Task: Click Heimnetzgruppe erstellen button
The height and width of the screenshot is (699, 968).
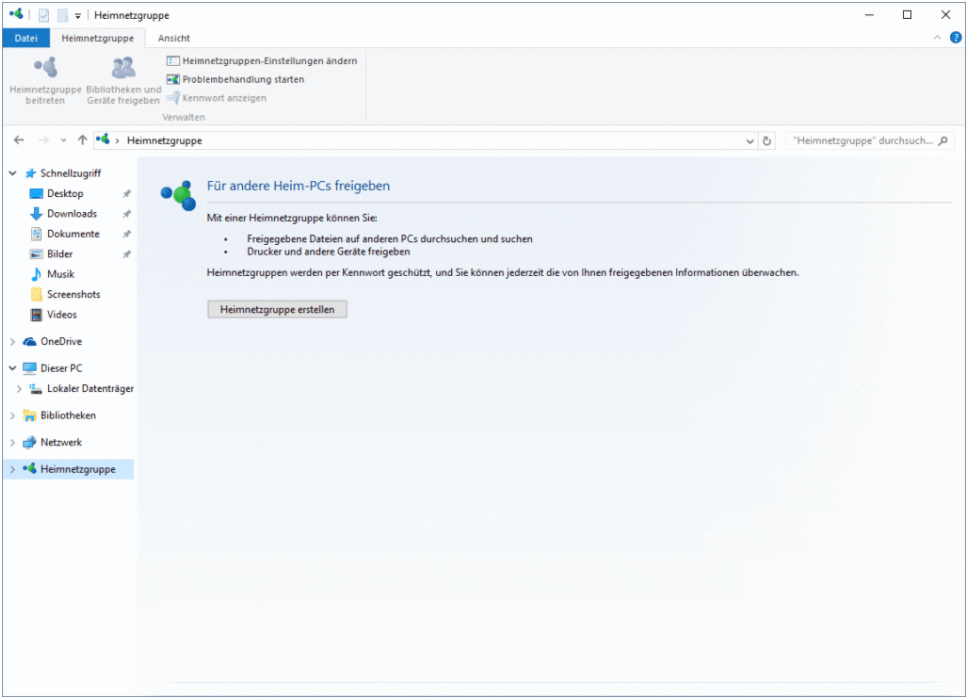Action: coord(277,310)
